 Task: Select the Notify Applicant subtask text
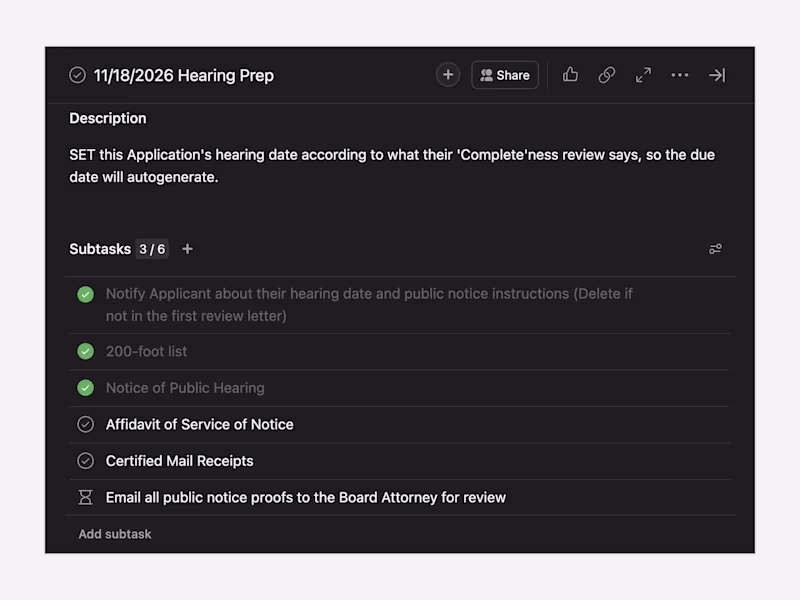click(369, 305)
